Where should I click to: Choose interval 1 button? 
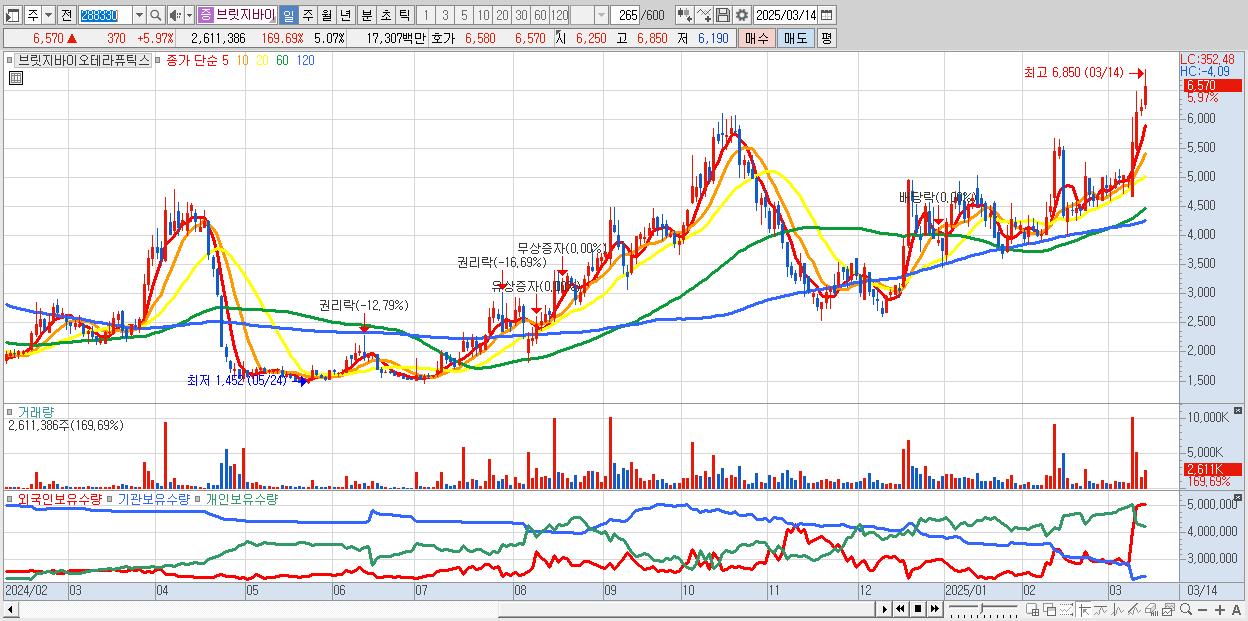tap(426, 16)
